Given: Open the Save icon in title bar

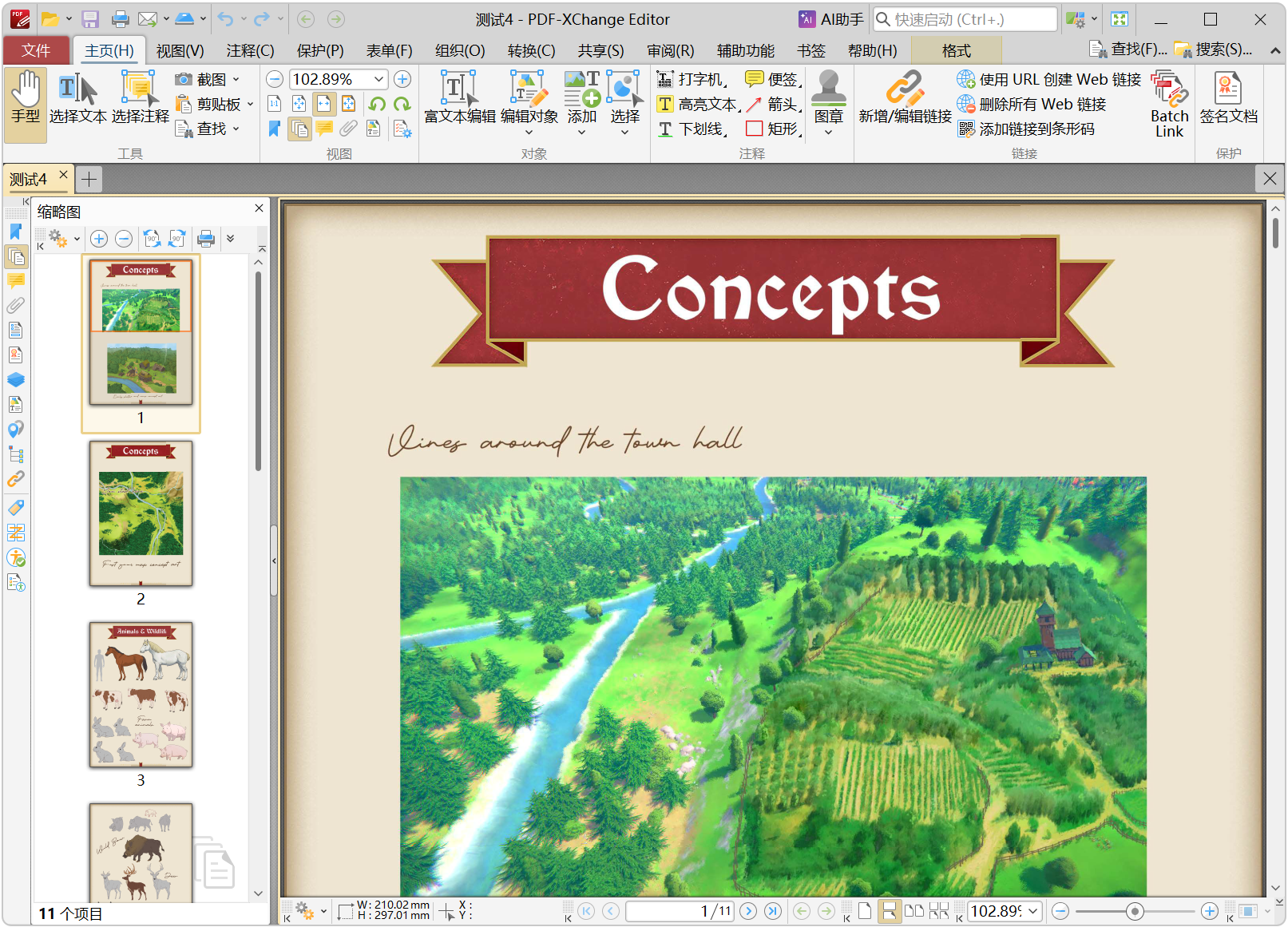Looking at the screenshot, I should pos(90,19).
